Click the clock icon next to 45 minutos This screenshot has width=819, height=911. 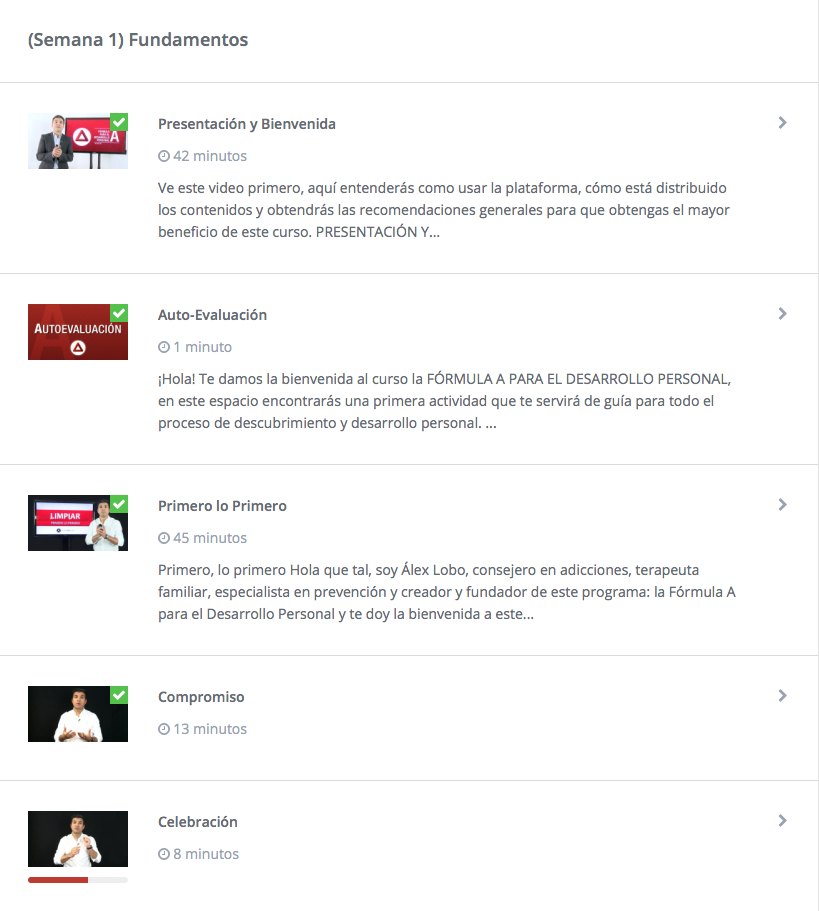(x=164, y=539)
